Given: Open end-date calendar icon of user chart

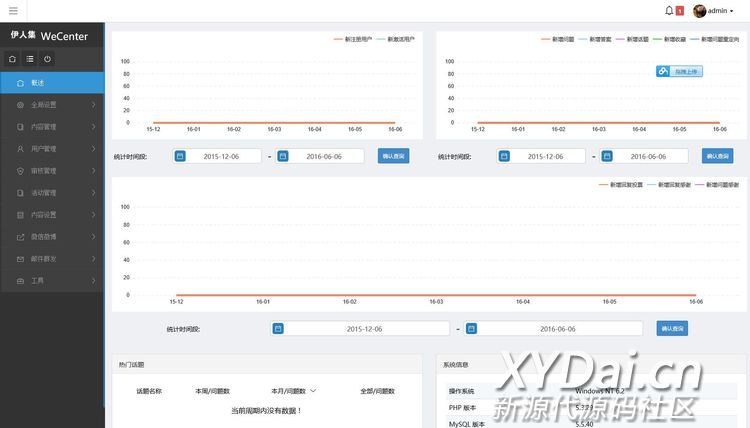Looking at the screenshot, I should (x=283, y=156).
